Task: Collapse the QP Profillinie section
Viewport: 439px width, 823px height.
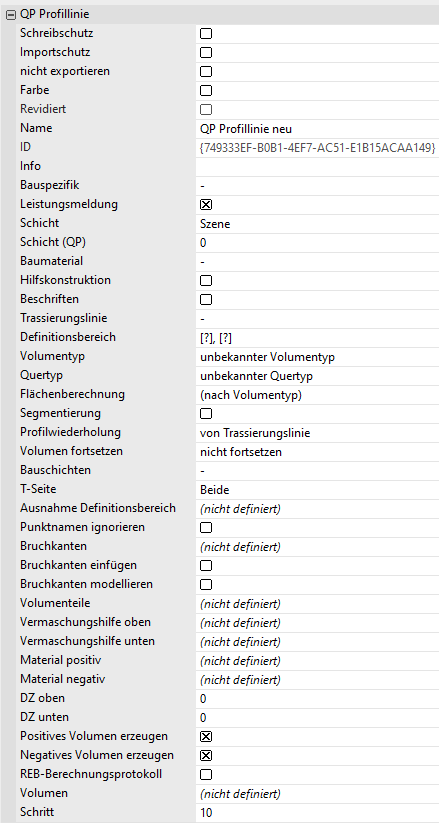Action: [10, 15]
